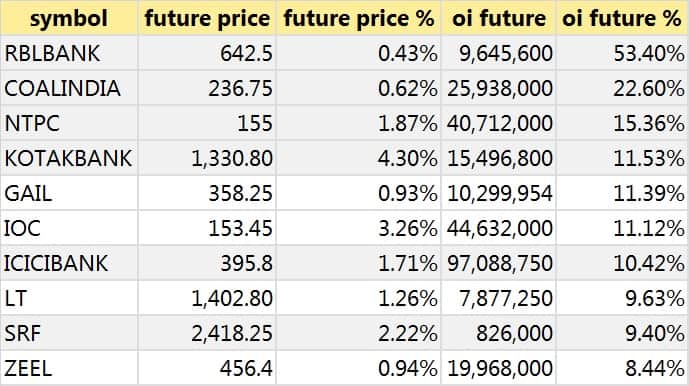Select the SRF symbol cell
The width and height of the screenshot is (689, 386).
pyautogui.click(x=69, y=333)
